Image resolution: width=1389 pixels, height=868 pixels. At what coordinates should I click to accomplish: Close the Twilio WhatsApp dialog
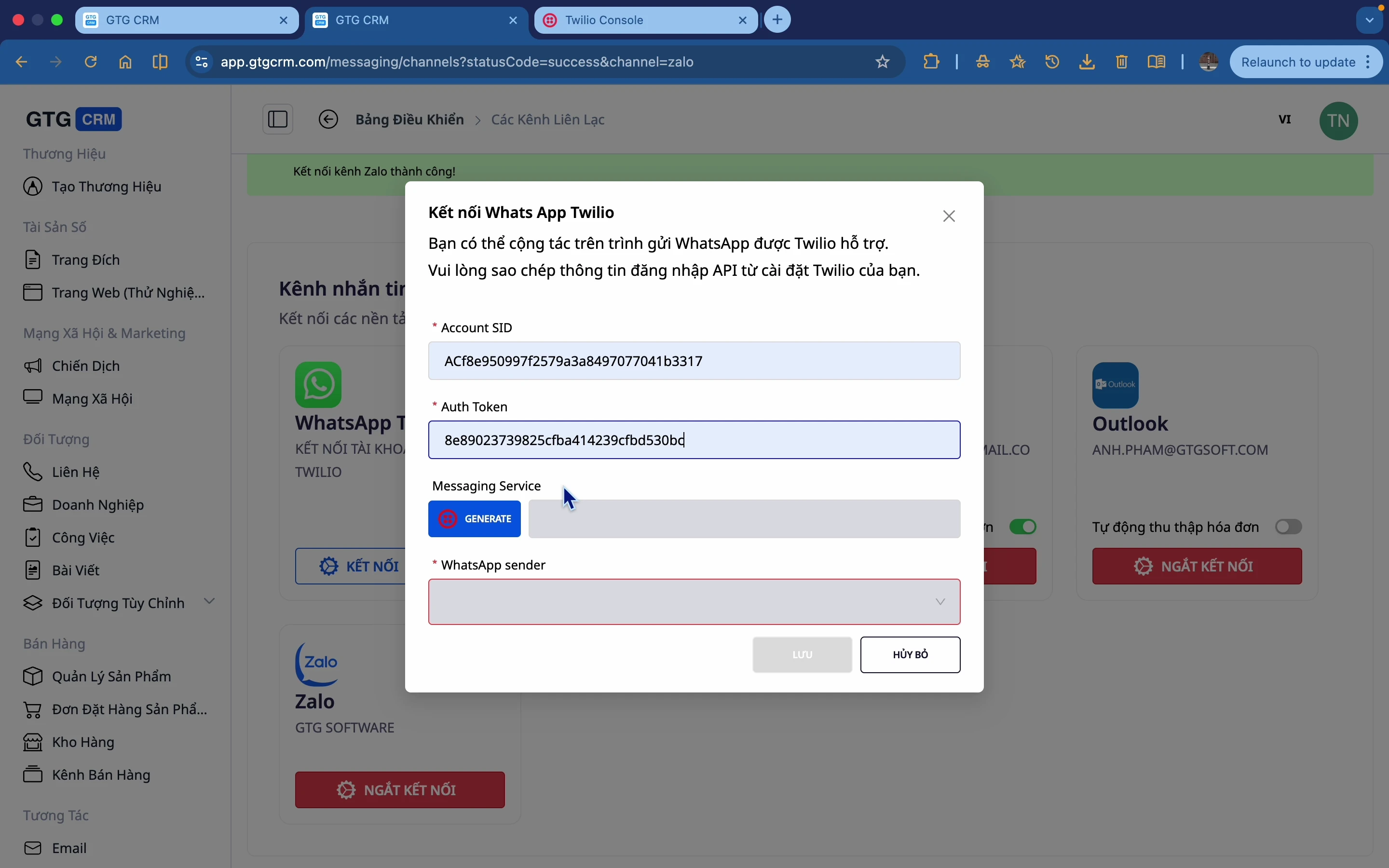pyautogui.click(x=950, y=217)
